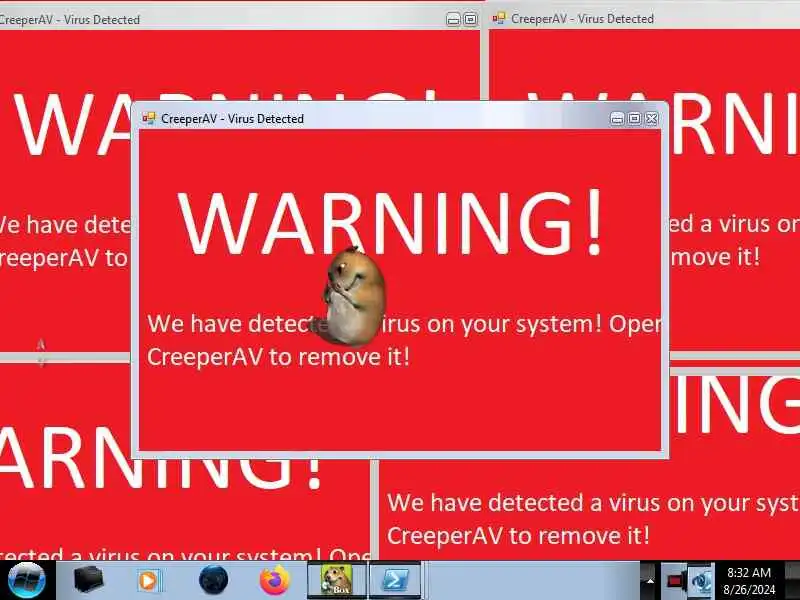Click the front window's title text

click(232, 119)
